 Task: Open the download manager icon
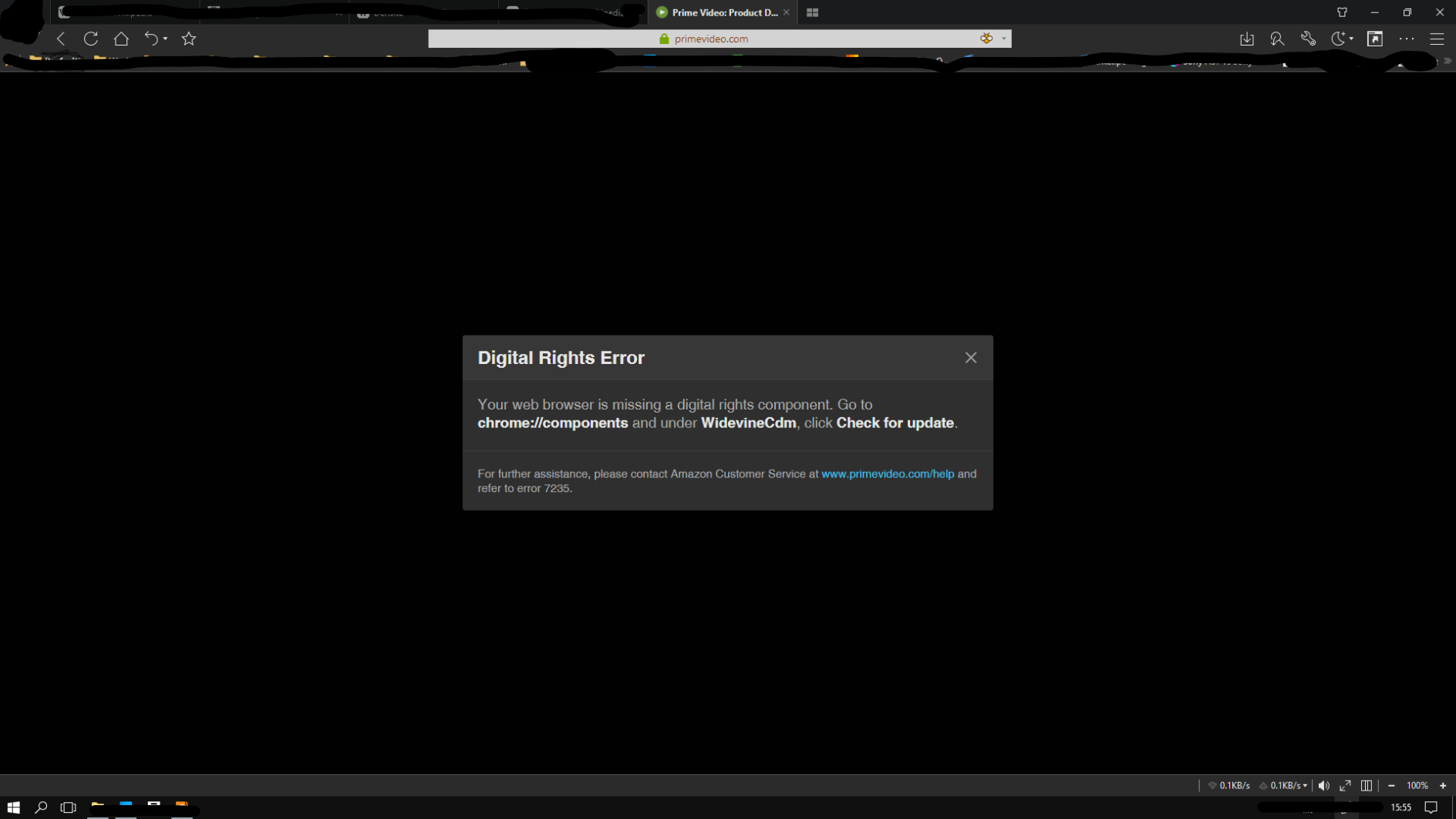(1247, 39)
